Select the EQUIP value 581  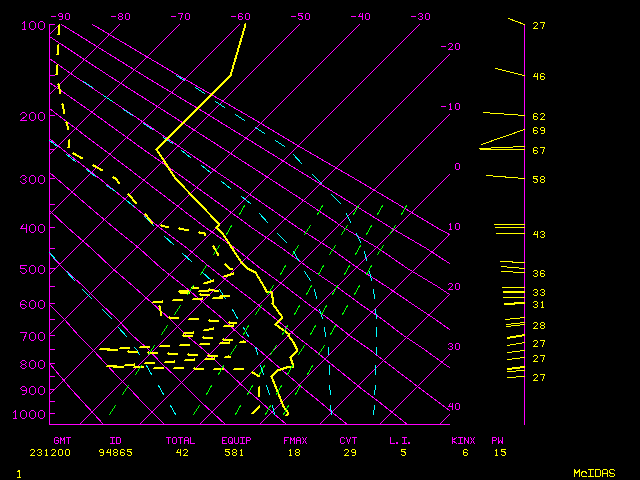click(237, 453)
